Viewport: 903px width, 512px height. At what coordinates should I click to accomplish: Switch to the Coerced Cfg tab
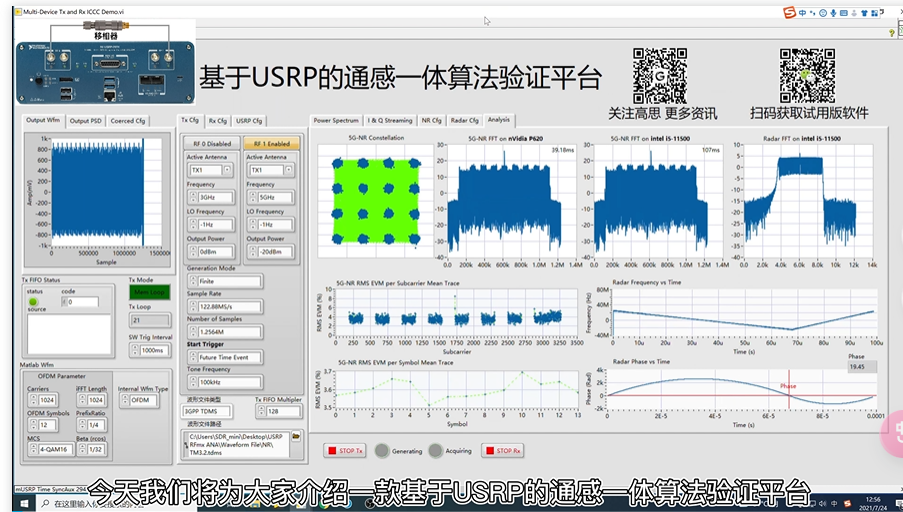point(128,121)
